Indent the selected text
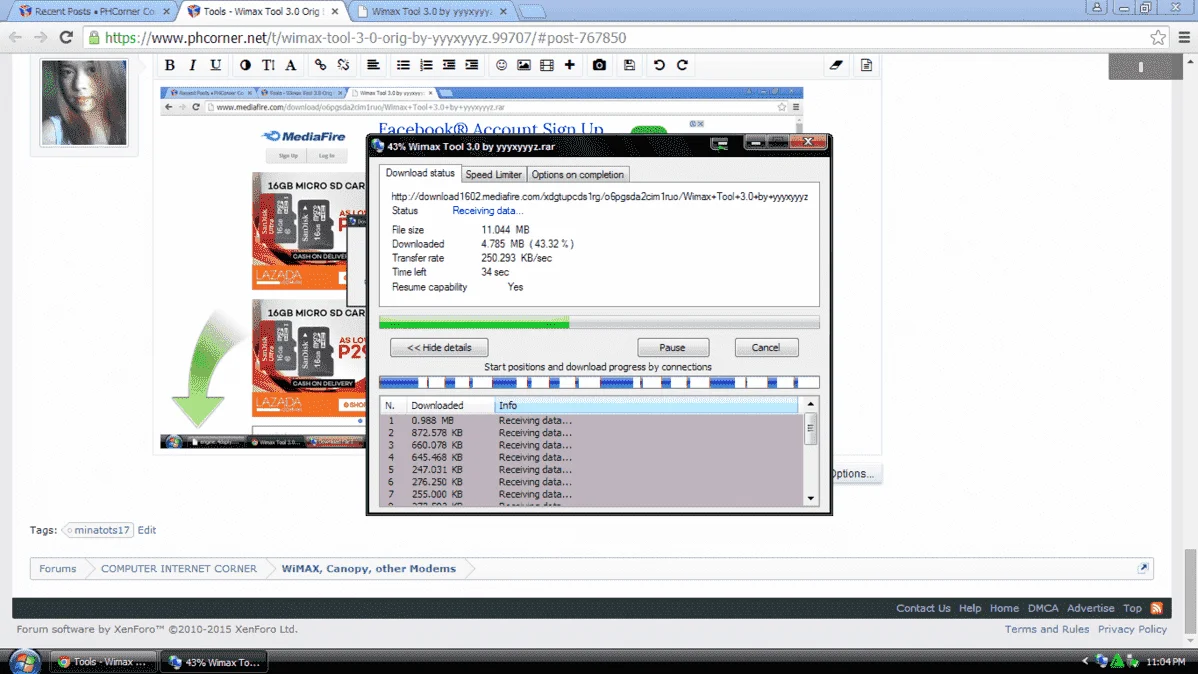The height and width of the screenshot is (674, 1198). pos(471,65)
